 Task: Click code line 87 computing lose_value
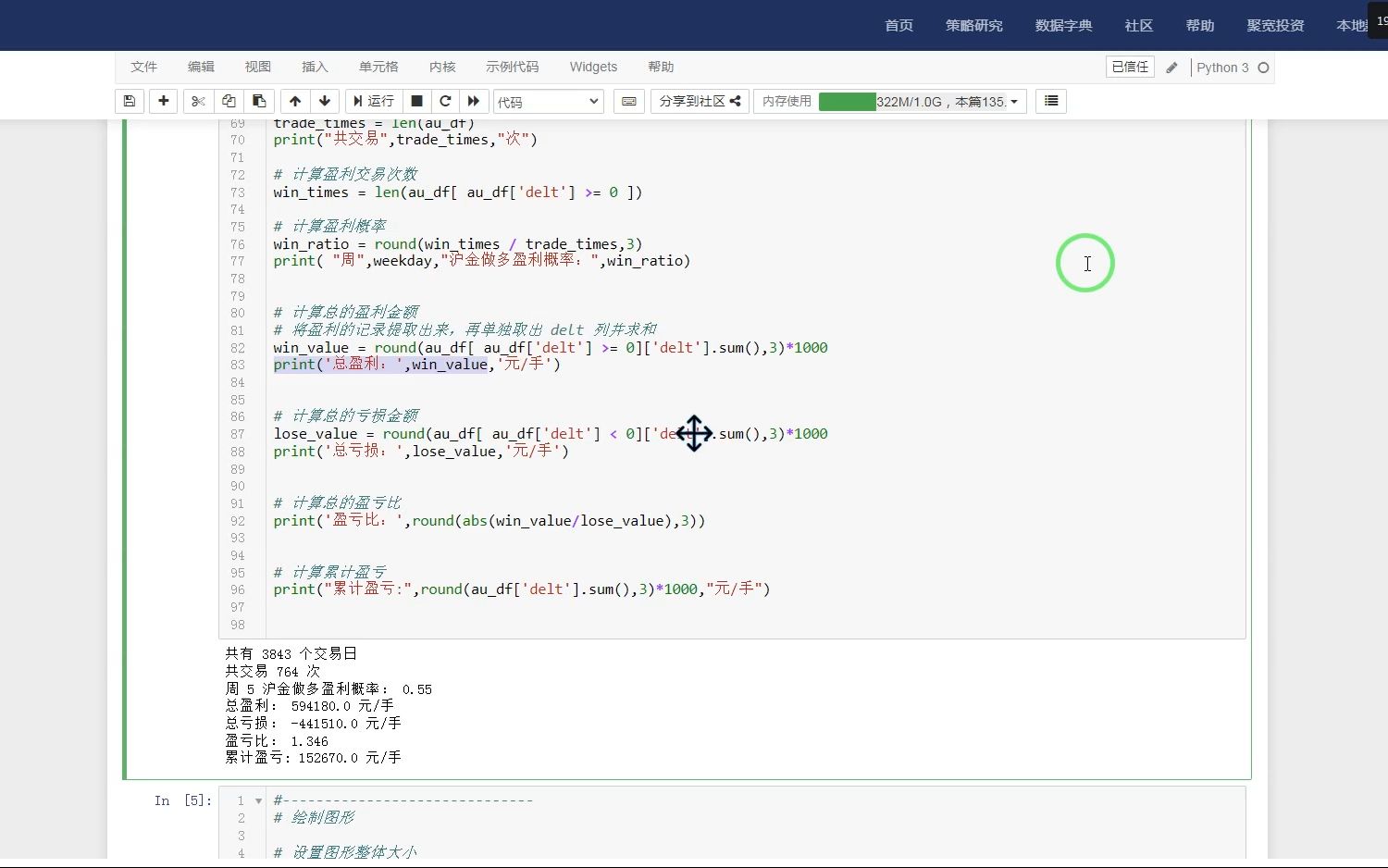[x=551, y=434]
